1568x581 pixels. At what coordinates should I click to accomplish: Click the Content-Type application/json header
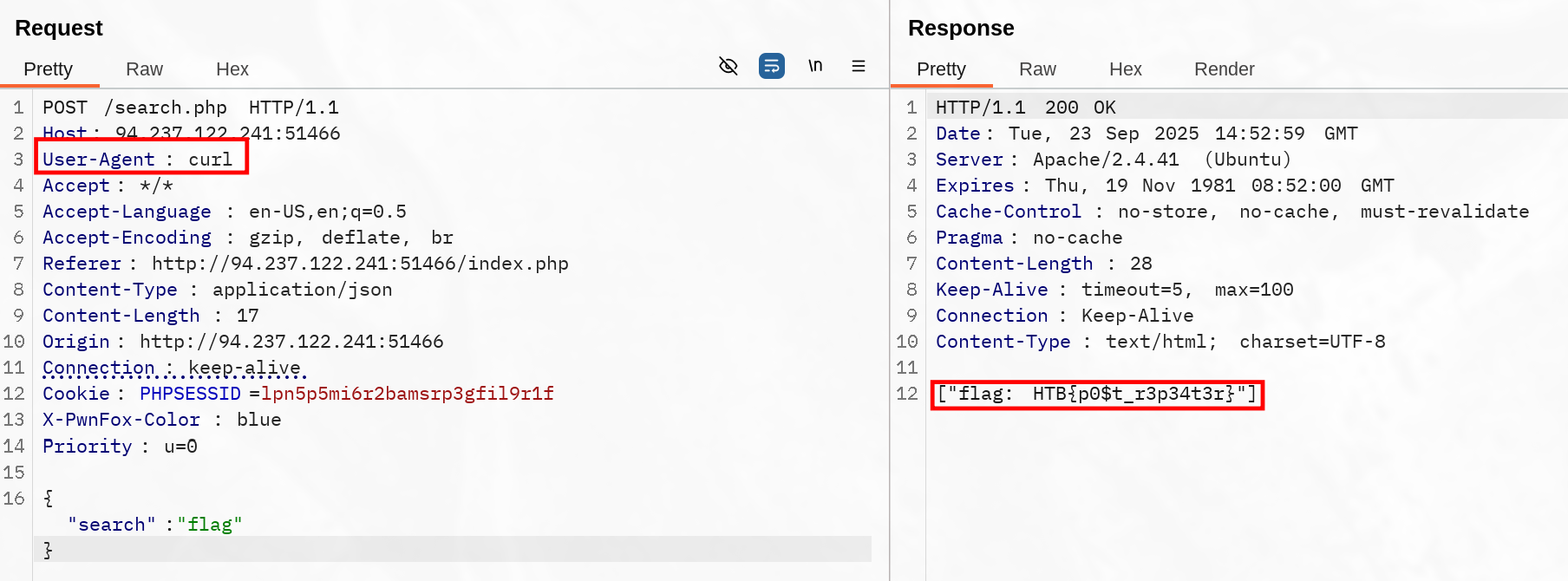(x=217, y=290)
